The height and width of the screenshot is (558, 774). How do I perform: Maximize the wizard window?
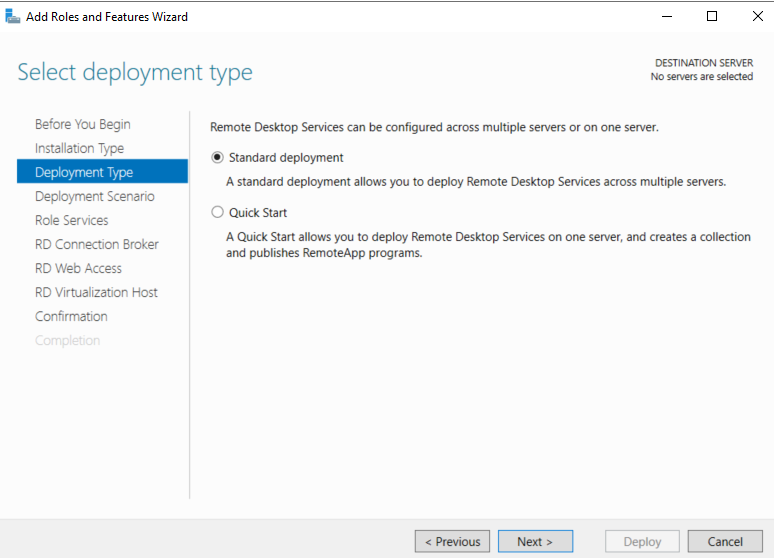(712, 16)
